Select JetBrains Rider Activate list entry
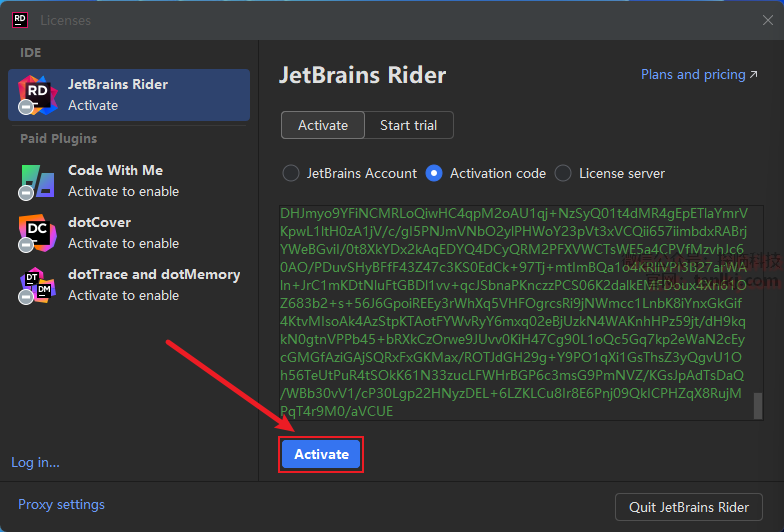Screen dimensions: 784x532 (x=130, y=94)
